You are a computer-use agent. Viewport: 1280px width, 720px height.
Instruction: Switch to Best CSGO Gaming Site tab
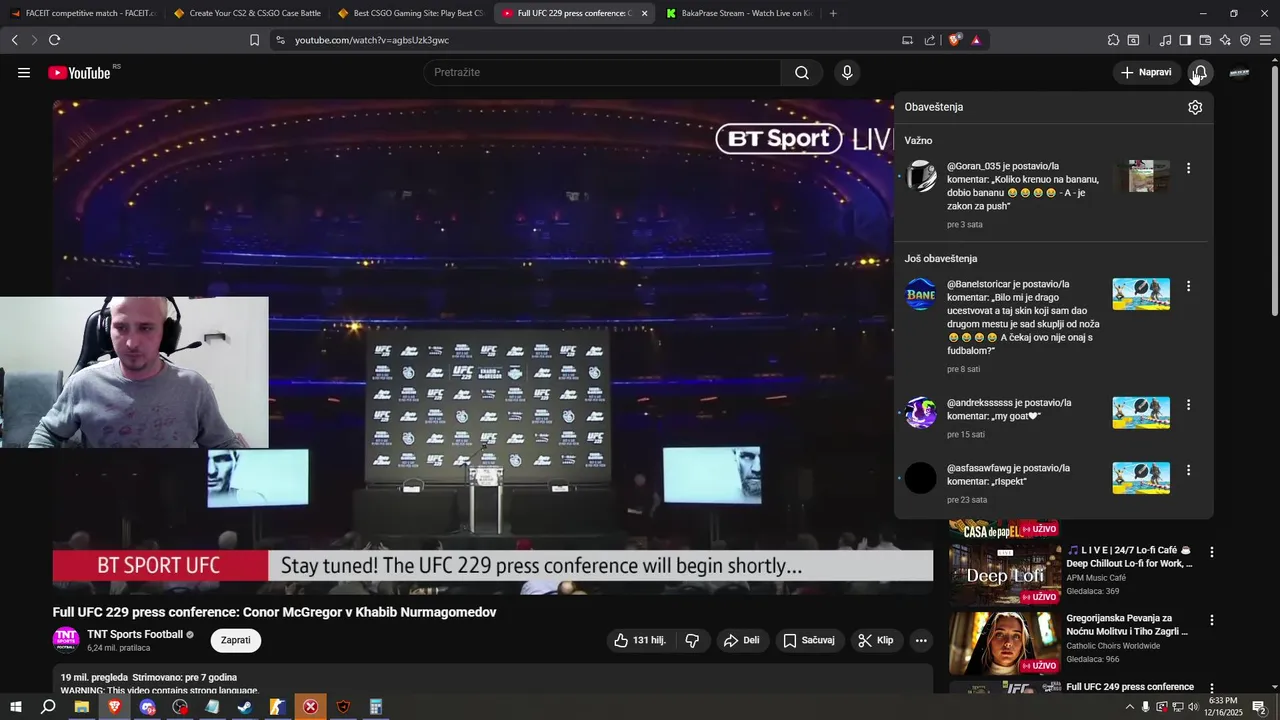(x=410, y=13)
